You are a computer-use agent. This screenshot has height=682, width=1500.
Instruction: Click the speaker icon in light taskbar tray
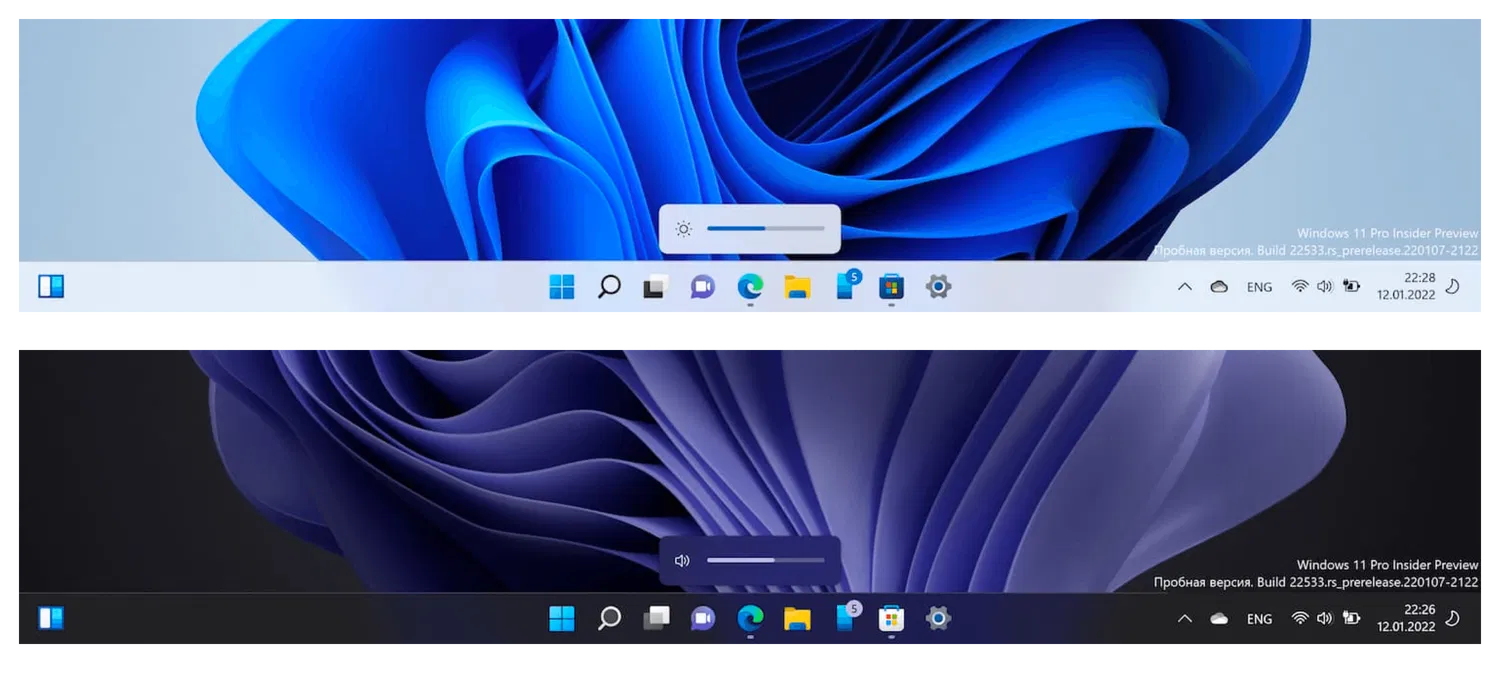[x=1325, y=287]
